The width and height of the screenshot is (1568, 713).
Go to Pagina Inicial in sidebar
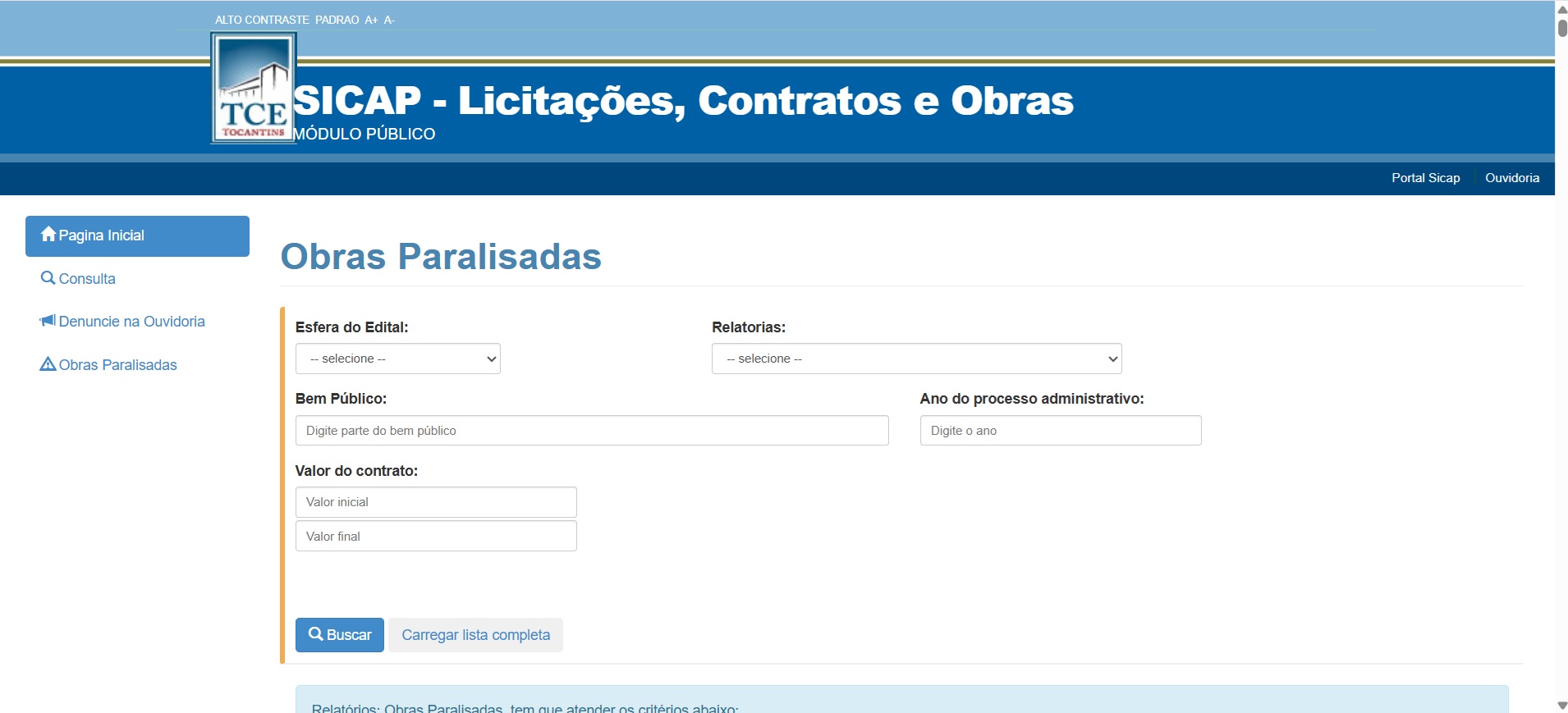(137, 236)
